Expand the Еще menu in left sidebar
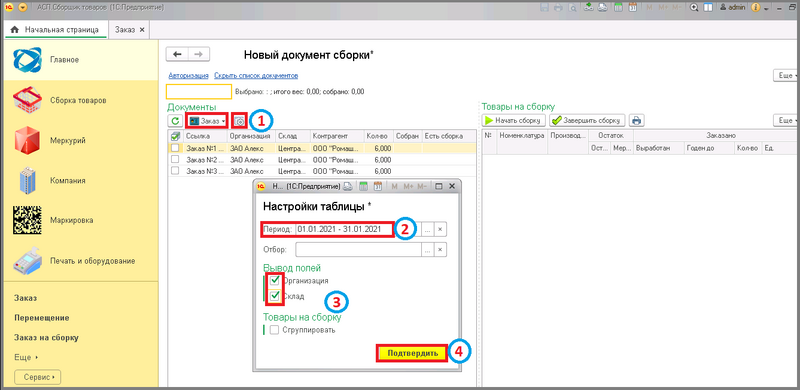 [26, 357]
